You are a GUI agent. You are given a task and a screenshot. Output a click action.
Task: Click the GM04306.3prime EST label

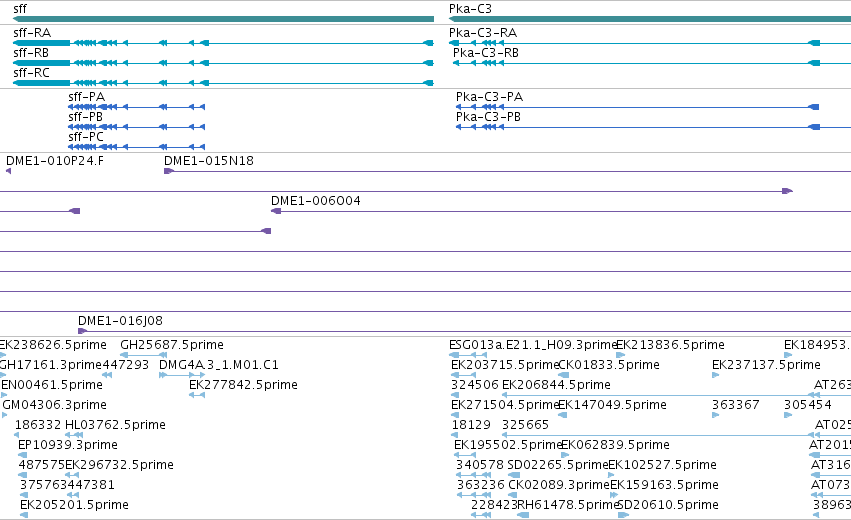point(54,405)
